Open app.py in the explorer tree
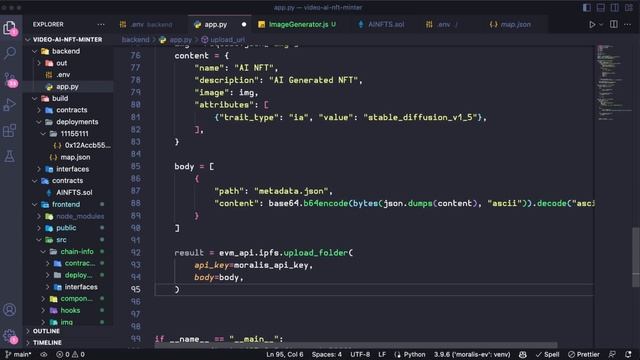The width and height of the screenshot is (640, 360). (68, 87)
